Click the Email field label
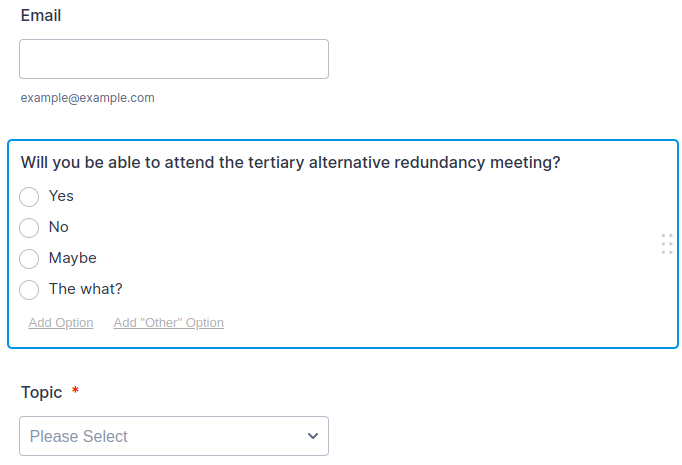The image size is (682, 465). tap(41, 16)
